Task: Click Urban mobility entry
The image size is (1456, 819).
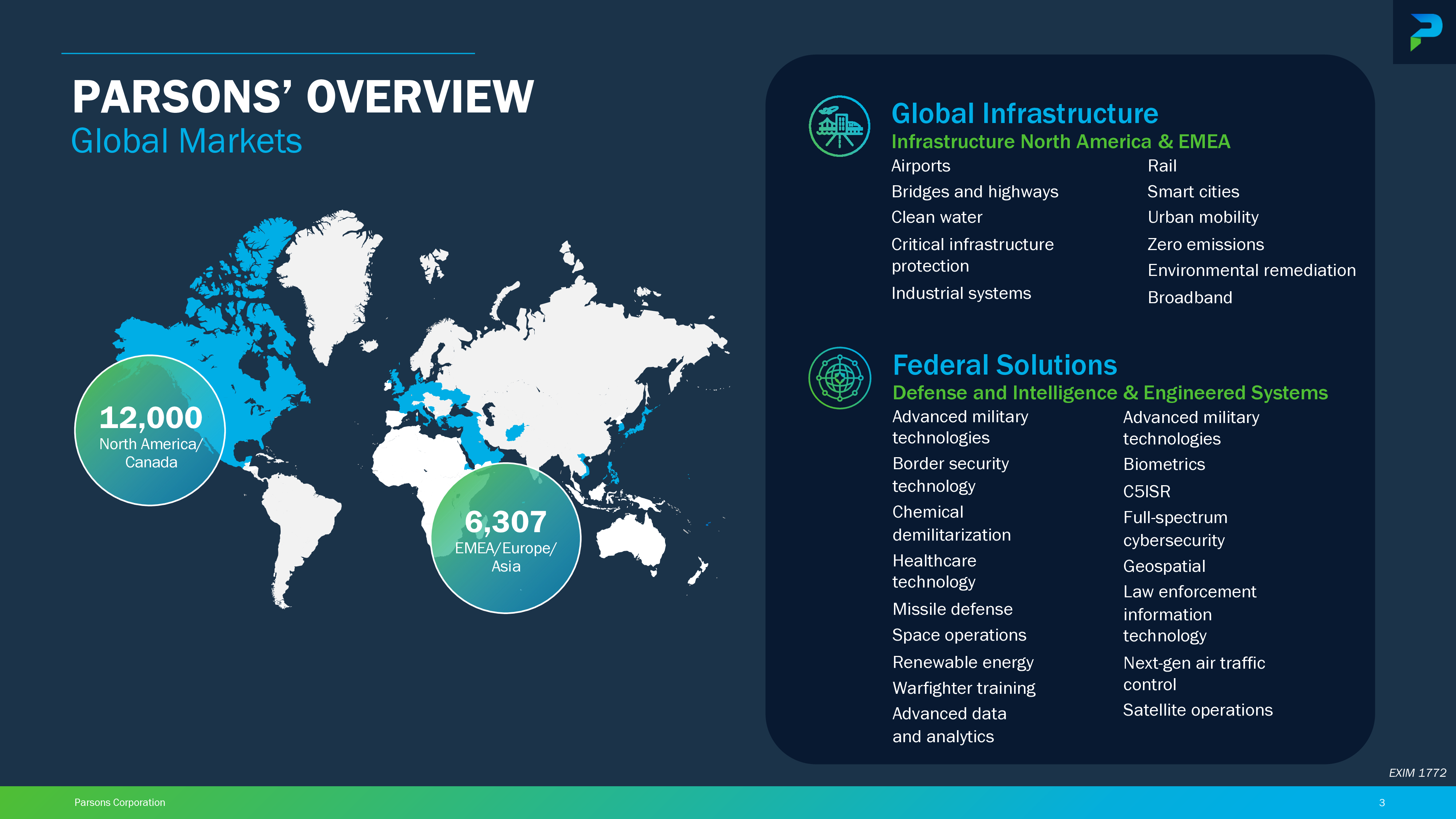Action: [1203, 217]
